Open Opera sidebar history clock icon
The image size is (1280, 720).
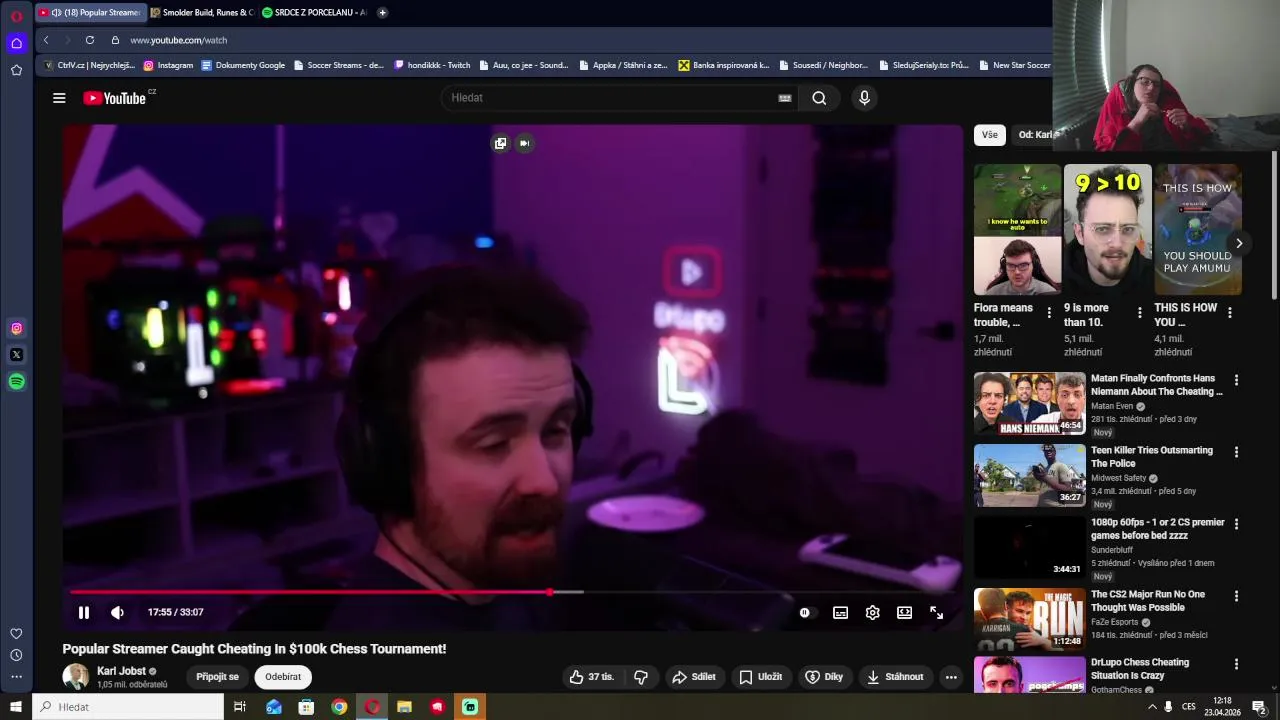point(16,655)
